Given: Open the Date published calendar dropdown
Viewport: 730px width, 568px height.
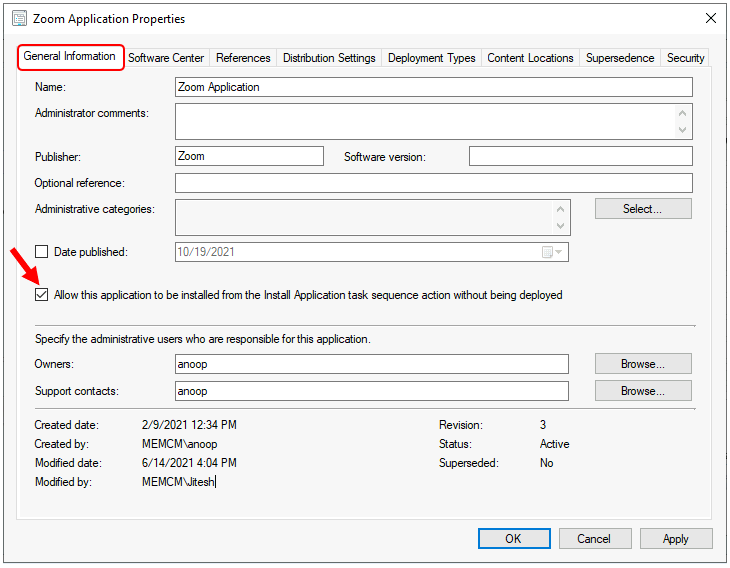Looking at the screenshot, I should tap(553, 253).
